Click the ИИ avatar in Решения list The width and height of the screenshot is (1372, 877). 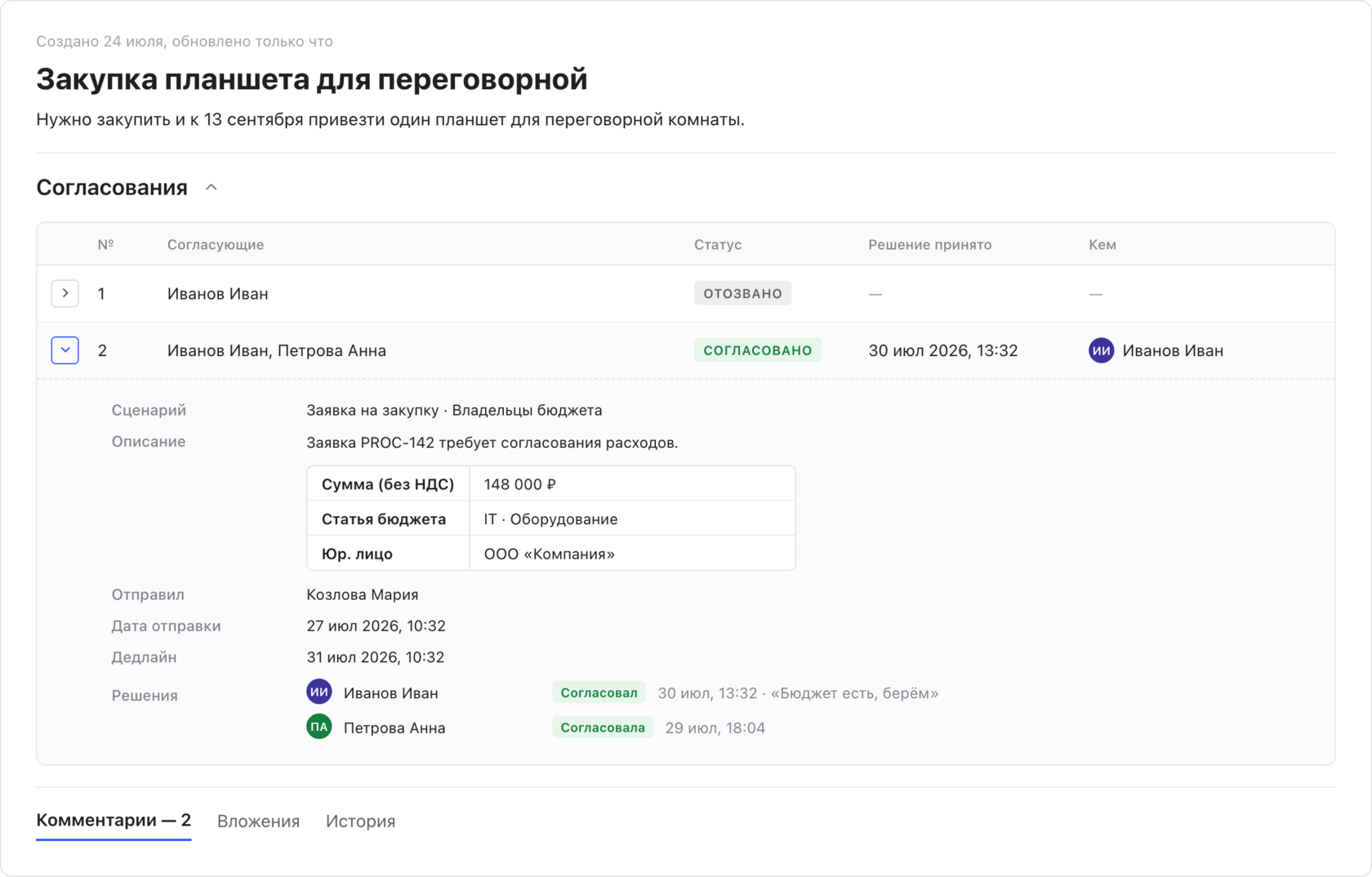click(319, 692)
